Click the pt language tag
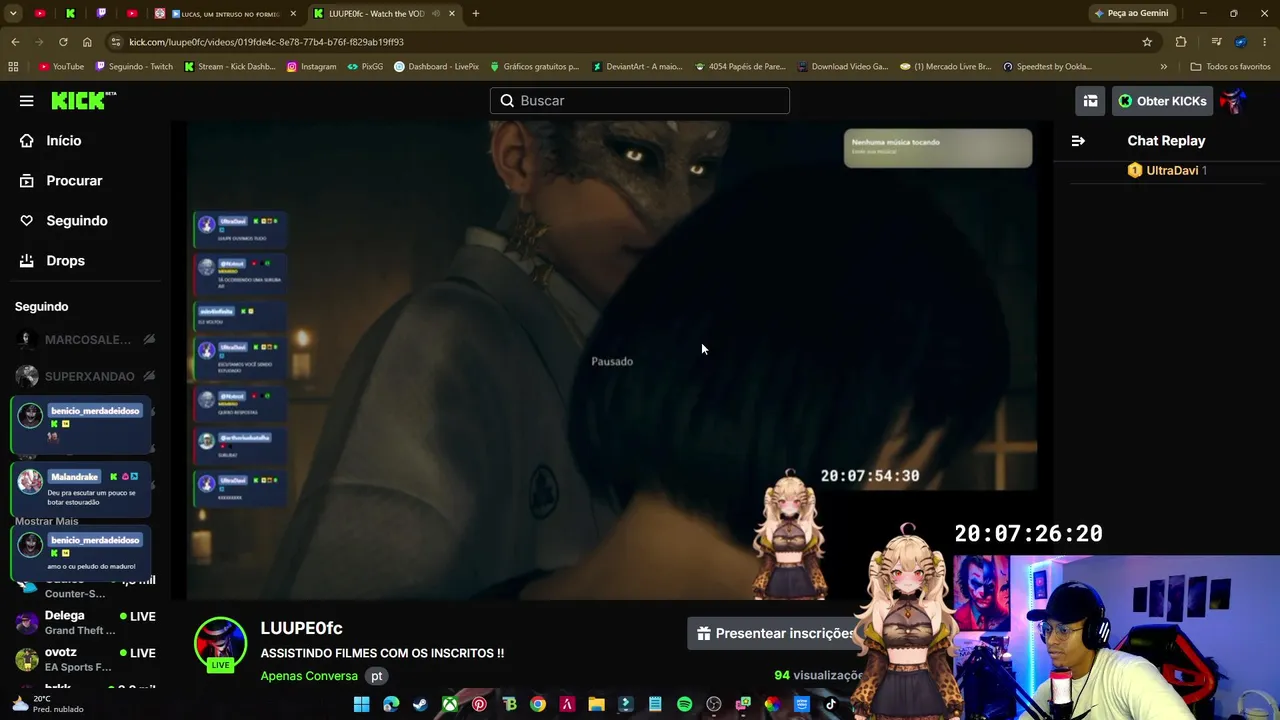1280x720 pixels. [377, 676]
